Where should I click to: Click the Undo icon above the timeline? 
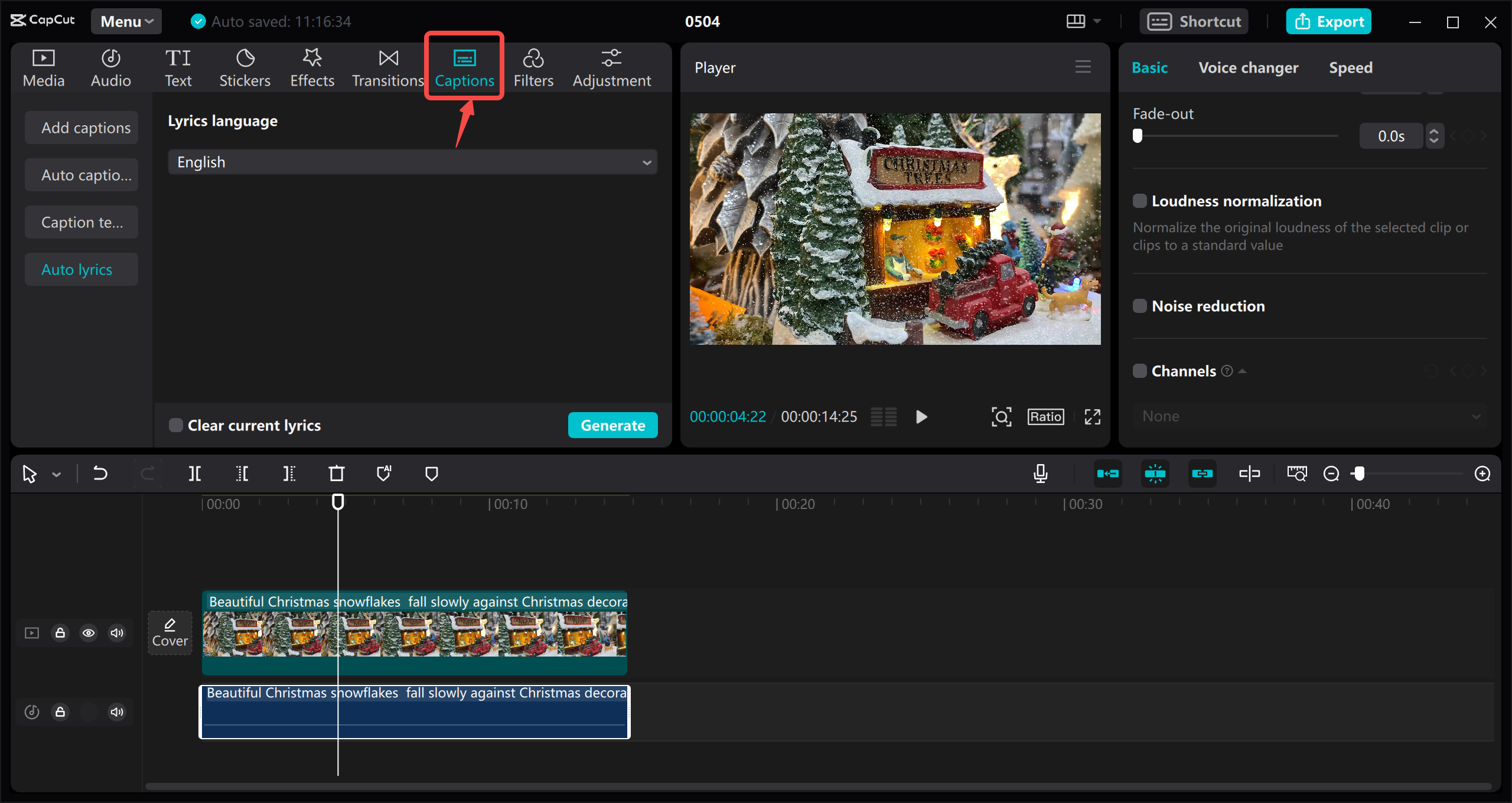coord(99,473)
